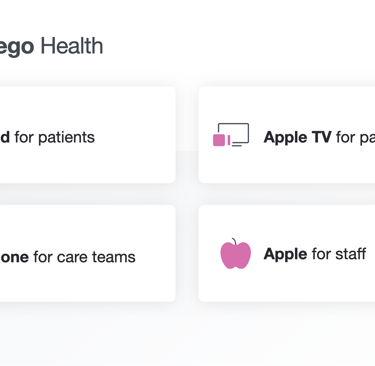Open the 'for care teams' card
This screenshot has height=366, width=375.
(88, 253)
